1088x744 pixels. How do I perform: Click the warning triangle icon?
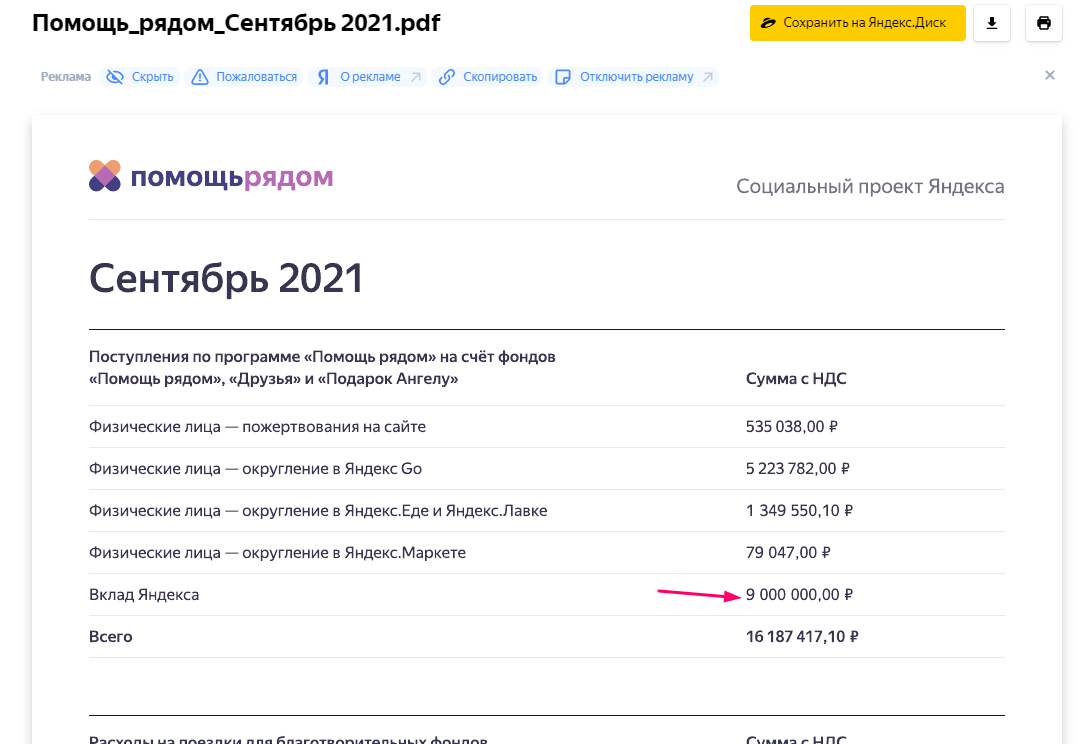coord(200,77)
